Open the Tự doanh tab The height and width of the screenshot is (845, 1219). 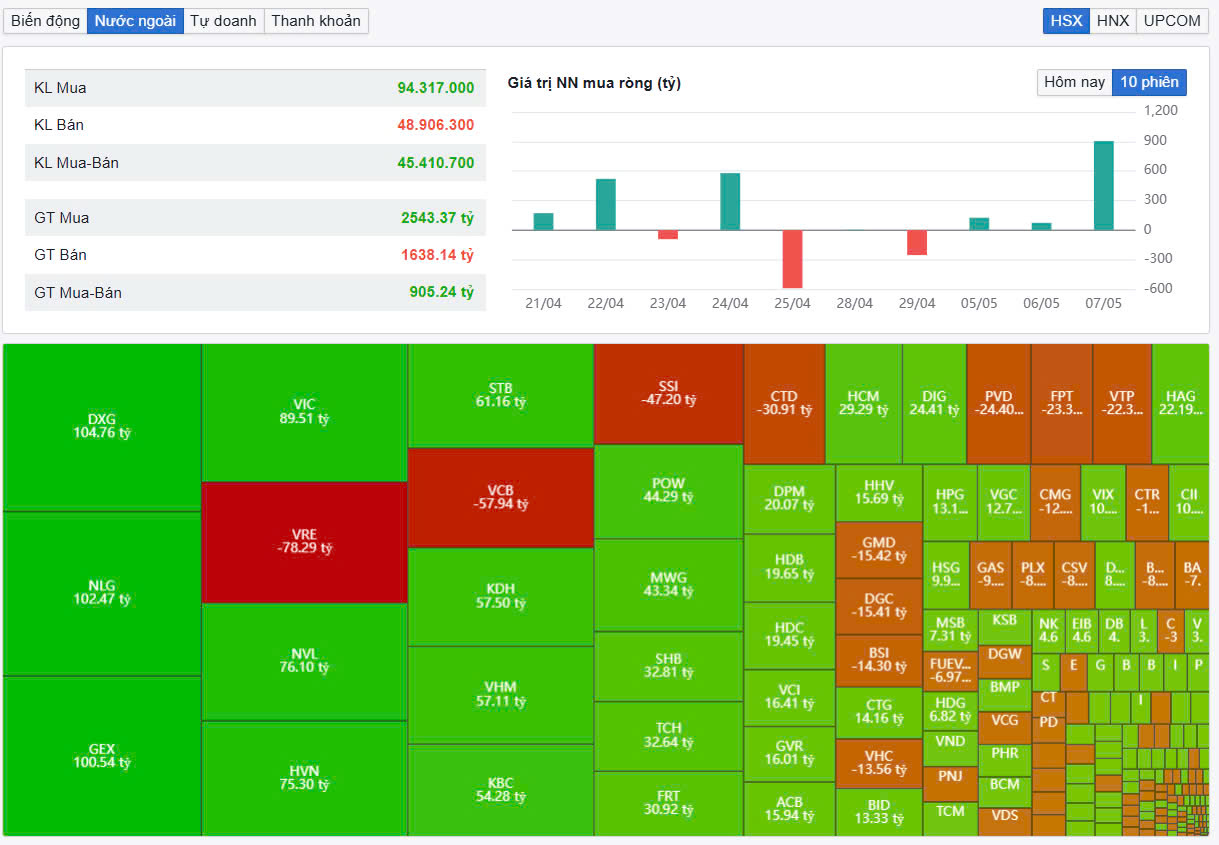point(223,21)
